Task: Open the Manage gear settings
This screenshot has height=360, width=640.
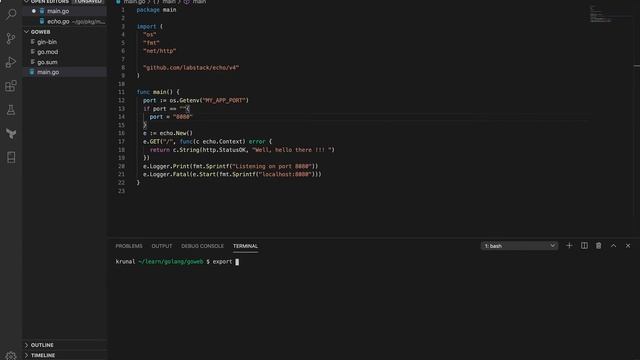Action: tap(11, 356)
